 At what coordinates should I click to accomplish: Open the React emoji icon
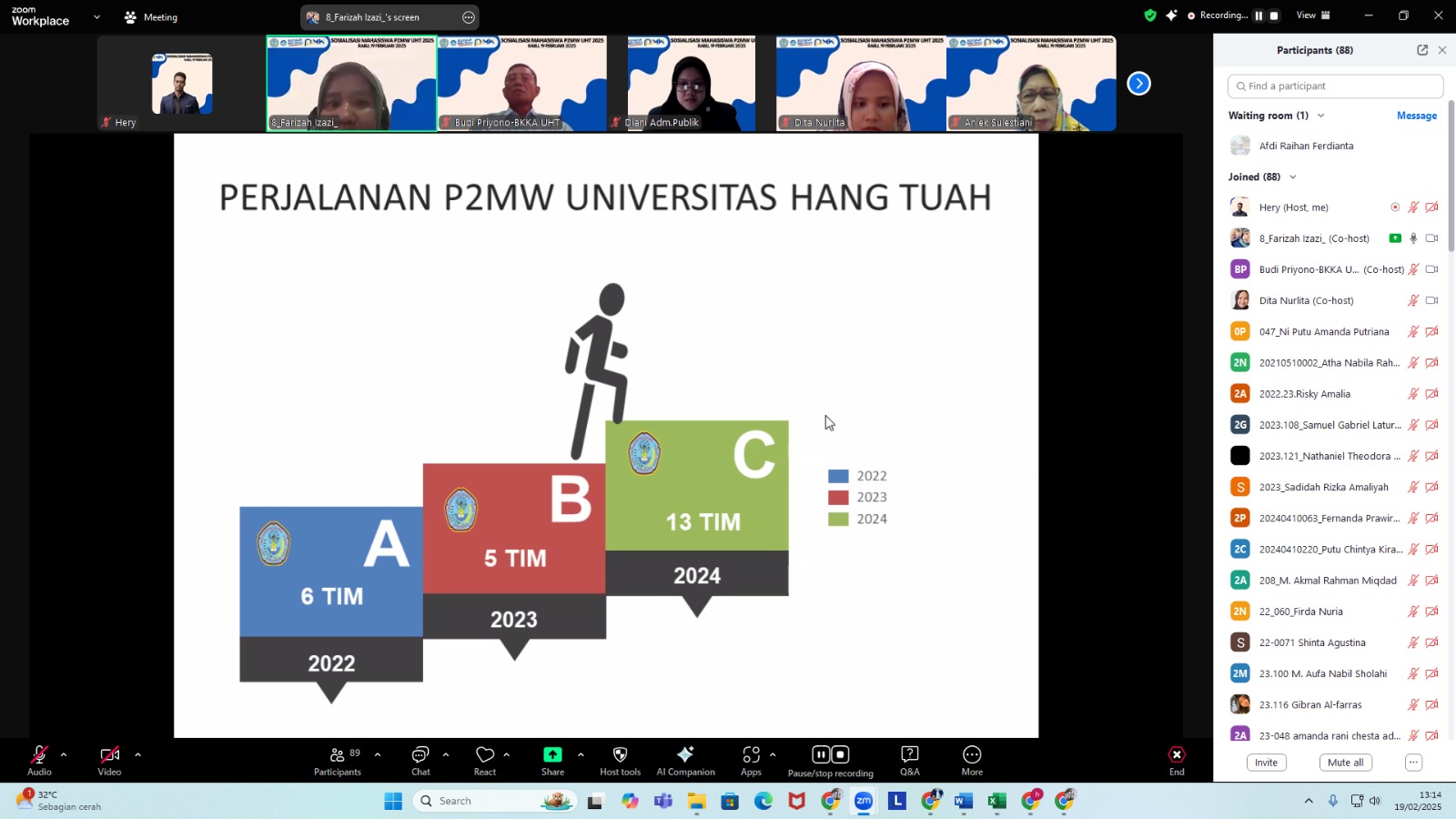(x=485, y=755)
